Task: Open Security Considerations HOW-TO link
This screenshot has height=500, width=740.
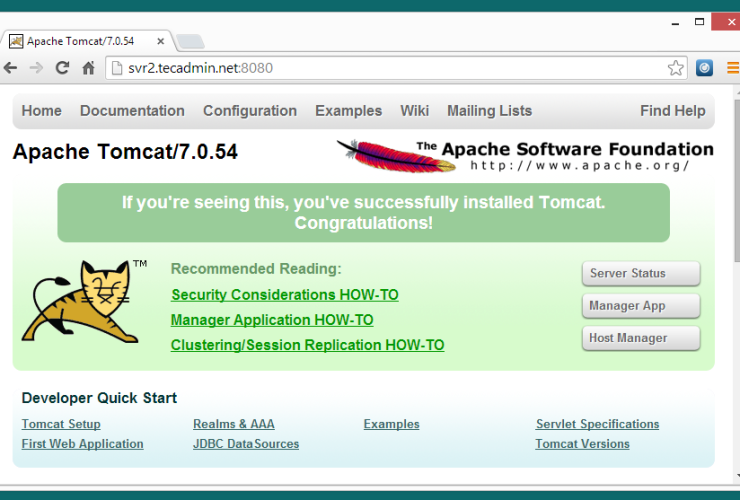Action: (x=285, y=295)
